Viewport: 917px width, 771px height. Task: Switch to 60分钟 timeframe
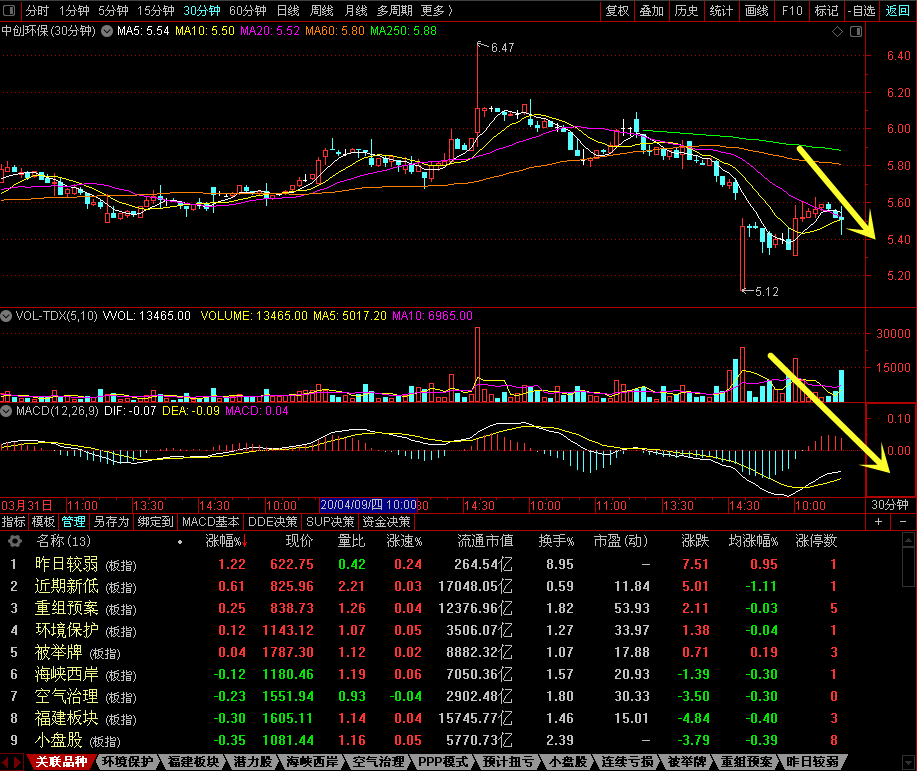[248, 11]
